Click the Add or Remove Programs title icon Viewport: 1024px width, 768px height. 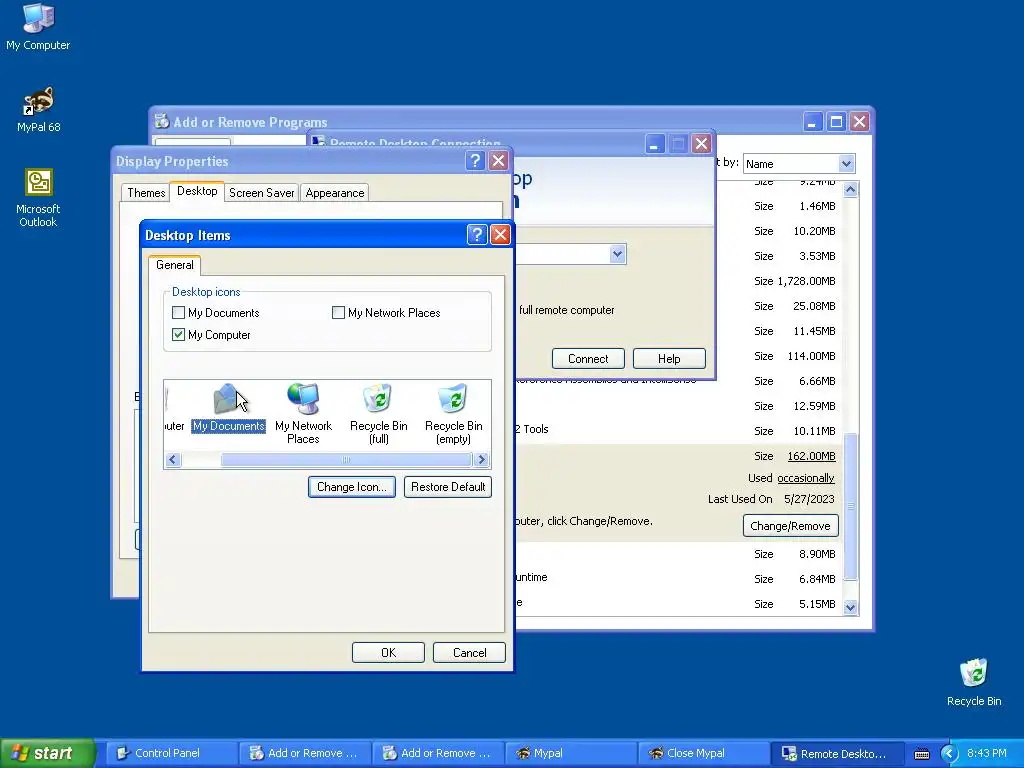161,121
